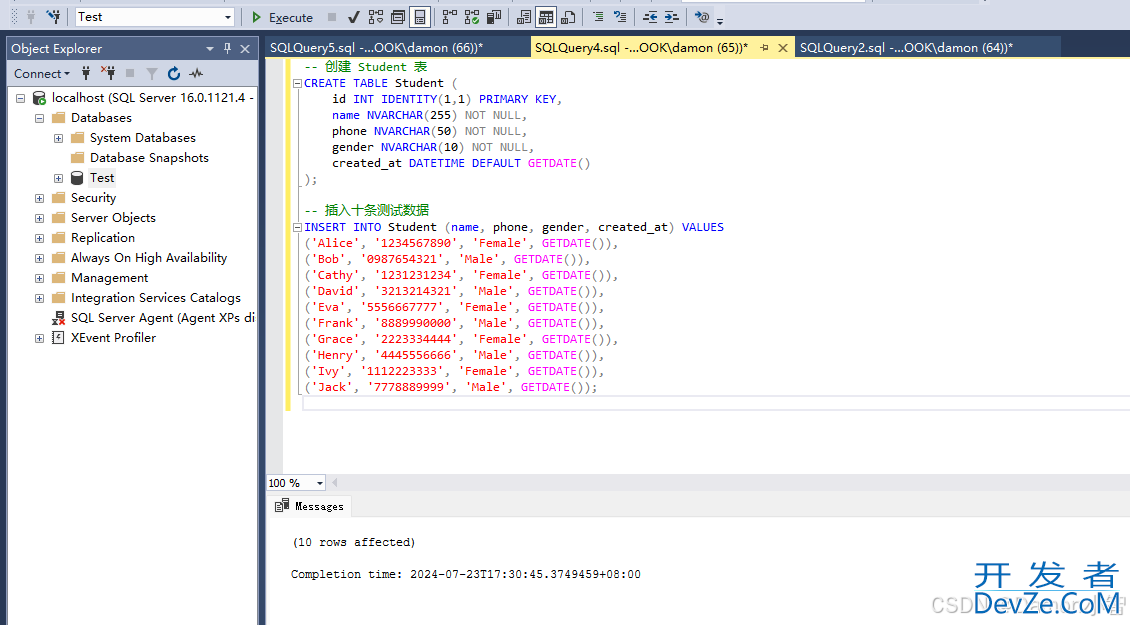The height and width of the screenshot is (625, 1130).
Task: Open Object Explorer window position dropdown
Action: pyautogui.click(x=210, y=48)
